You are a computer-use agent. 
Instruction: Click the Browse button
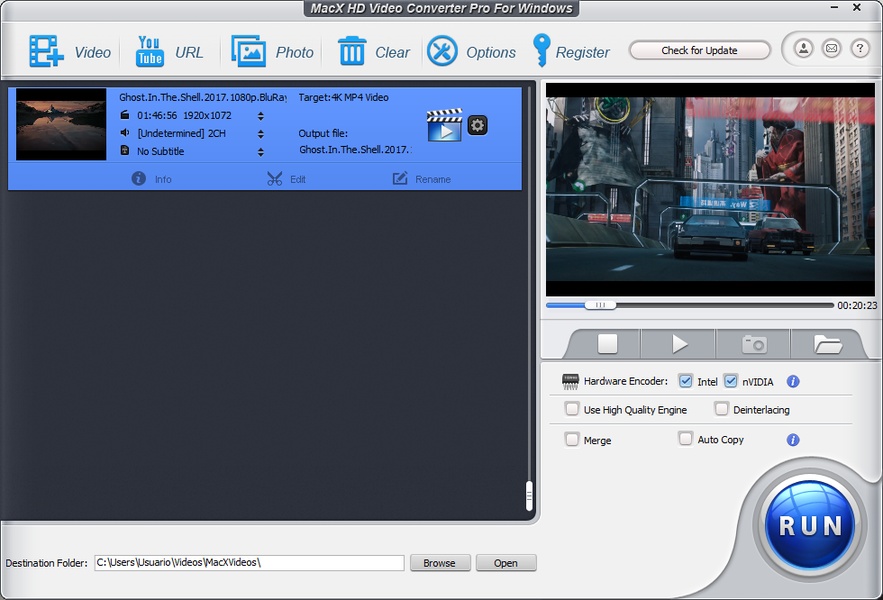[x=439, y=563]
